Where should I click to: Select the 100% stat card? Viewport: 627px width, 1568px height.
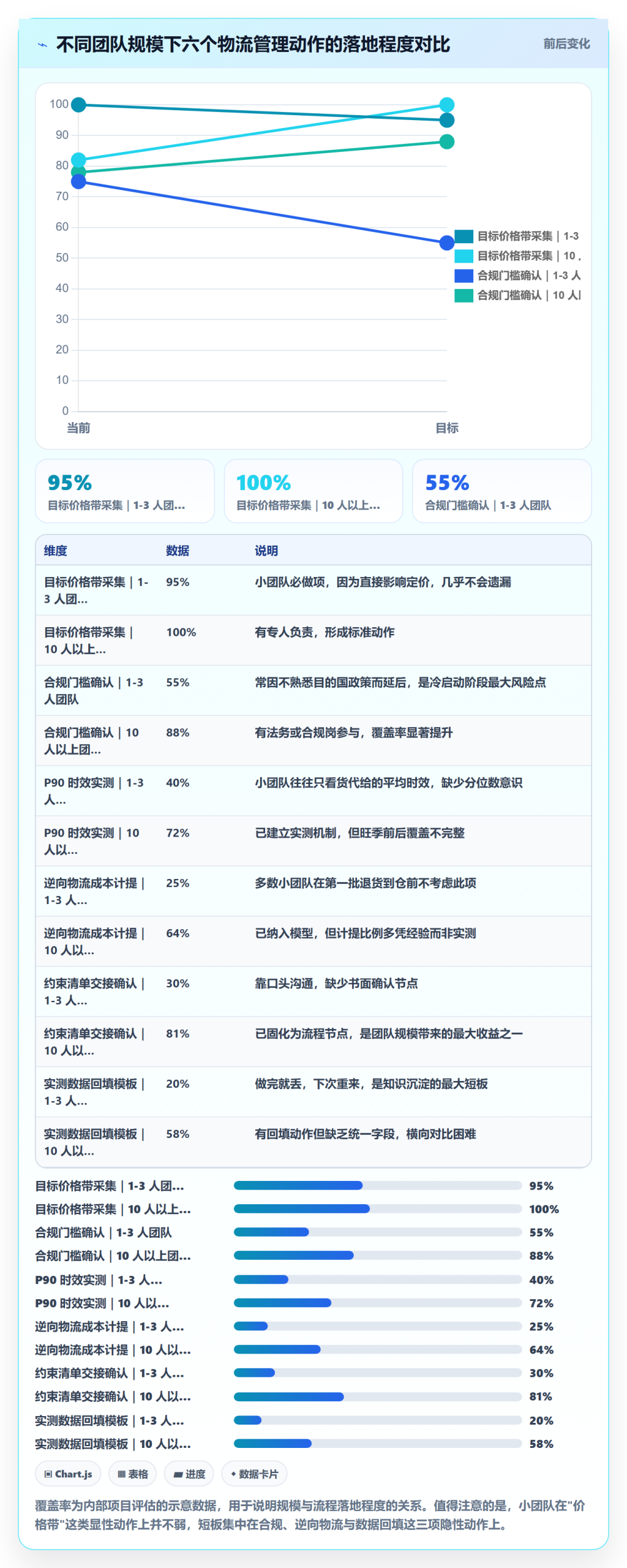coord(313,491)
